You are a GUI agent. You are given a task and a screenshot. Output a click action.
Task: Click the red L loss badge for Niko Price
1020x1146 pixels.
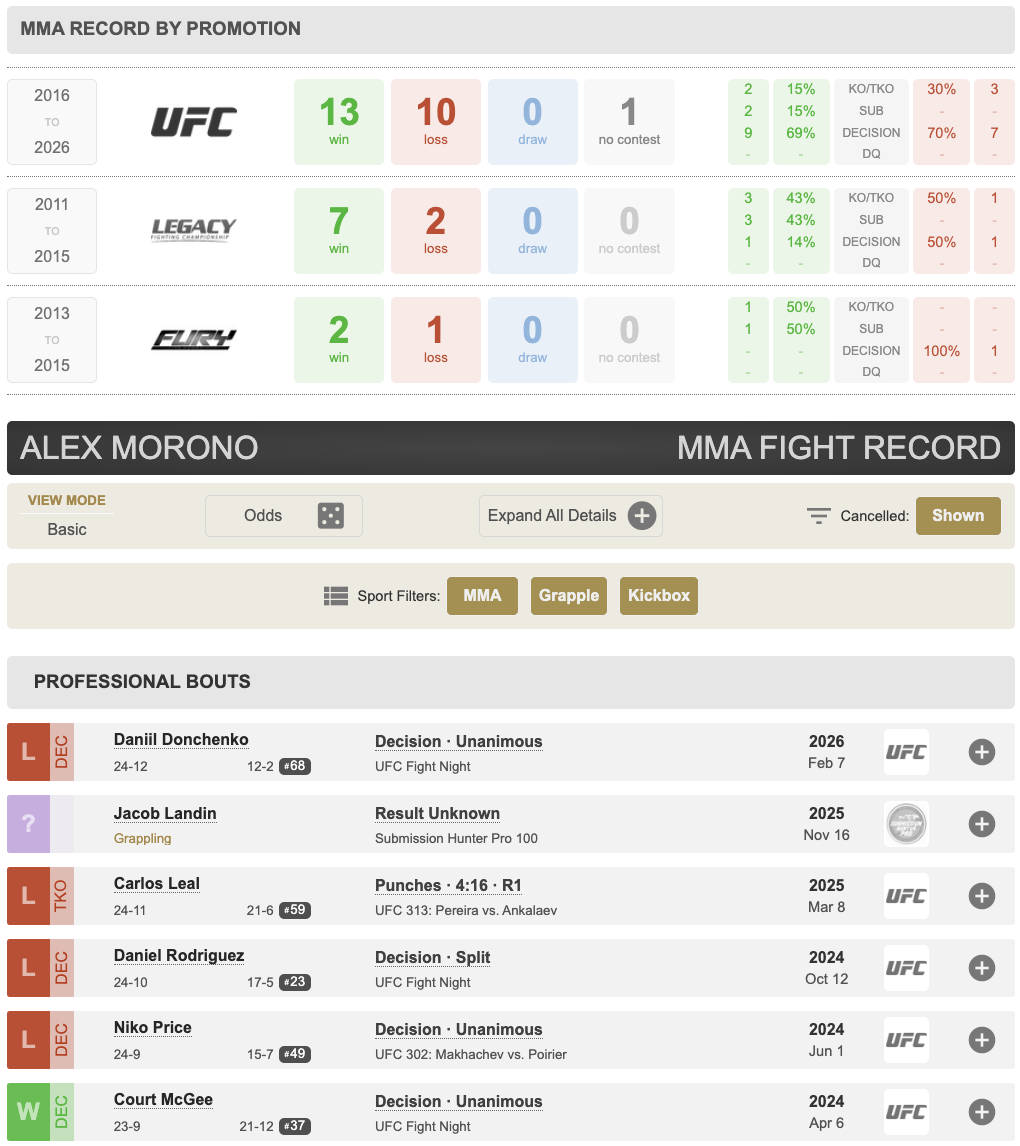(x=28, y=1040)
